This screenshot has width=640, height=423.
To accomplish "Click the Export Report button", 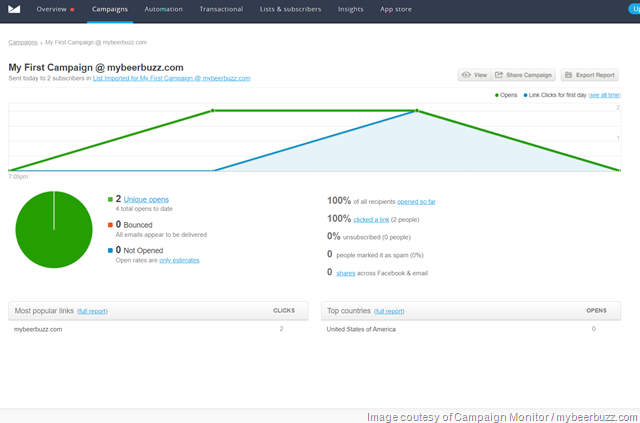I will pos(590,75).
